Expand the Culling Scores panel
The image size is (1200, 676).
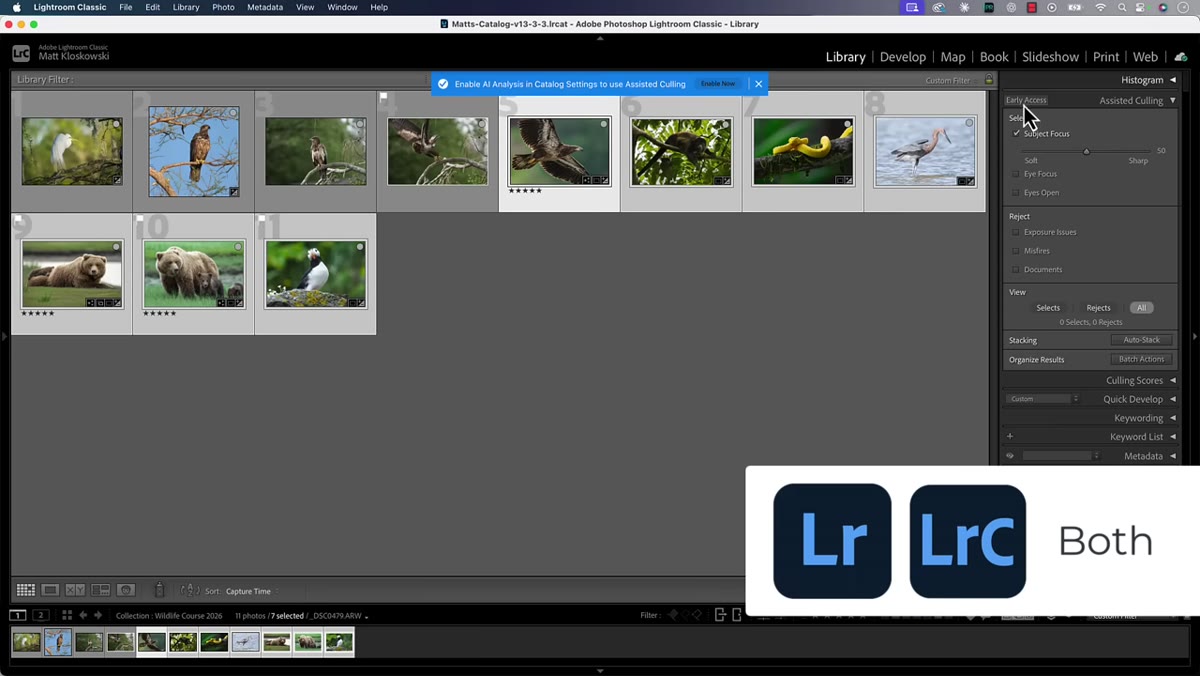click(1173, 380)
